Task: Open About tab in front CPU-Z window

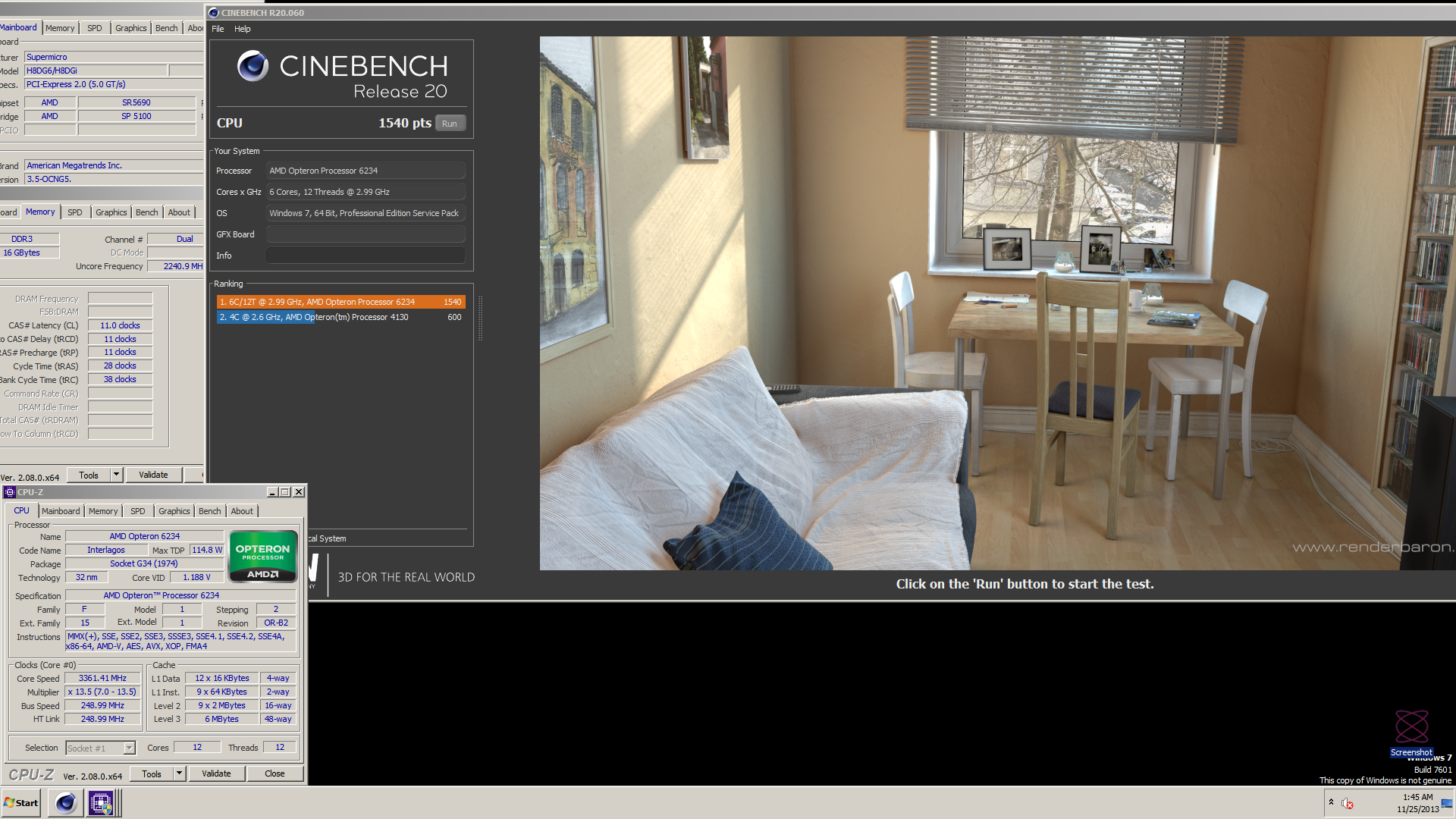Action: (x=242, y=511)
